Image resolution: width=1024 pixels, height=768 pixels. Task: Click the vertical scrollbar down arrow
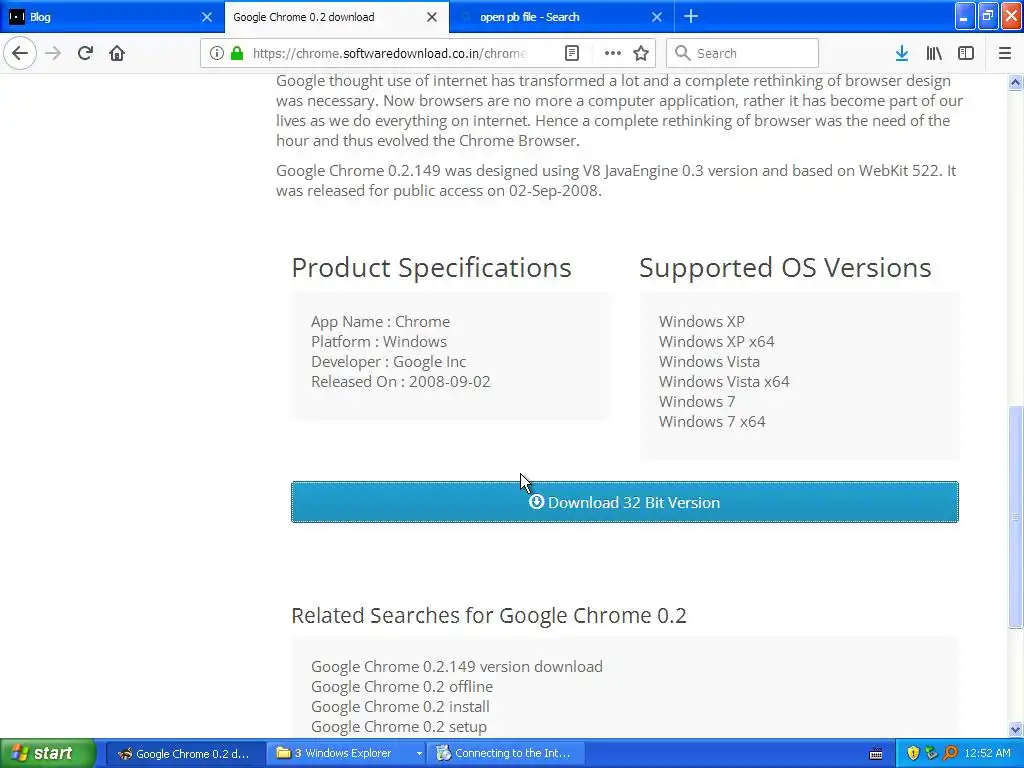tap(1016, 729)
